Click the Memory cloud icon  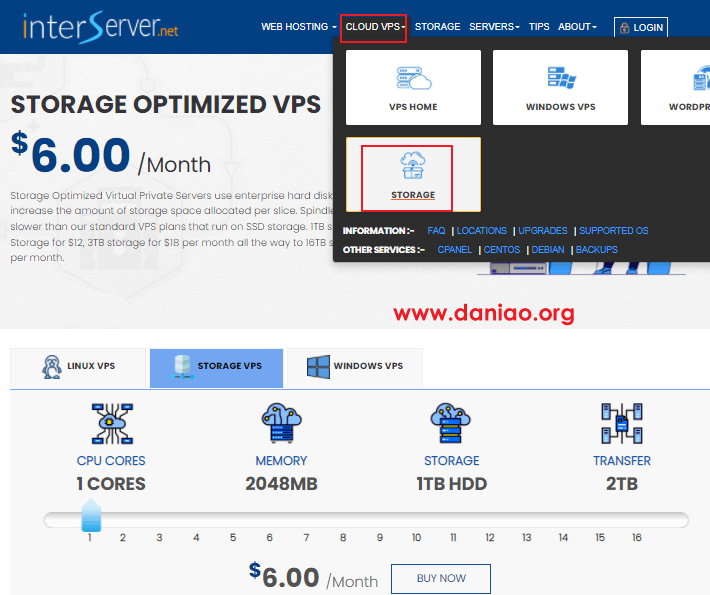(281, 423)
